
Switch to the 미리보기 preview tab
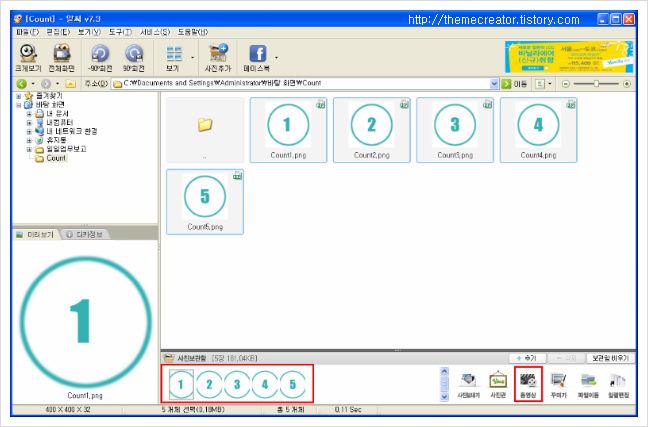click(x=36, y=234)
